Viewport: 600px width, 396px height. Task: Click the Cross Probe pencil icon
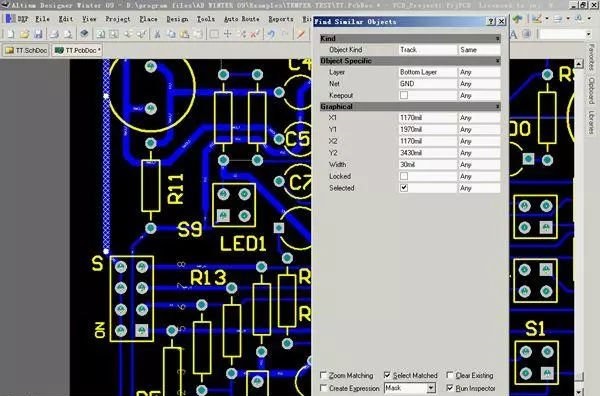301,34
